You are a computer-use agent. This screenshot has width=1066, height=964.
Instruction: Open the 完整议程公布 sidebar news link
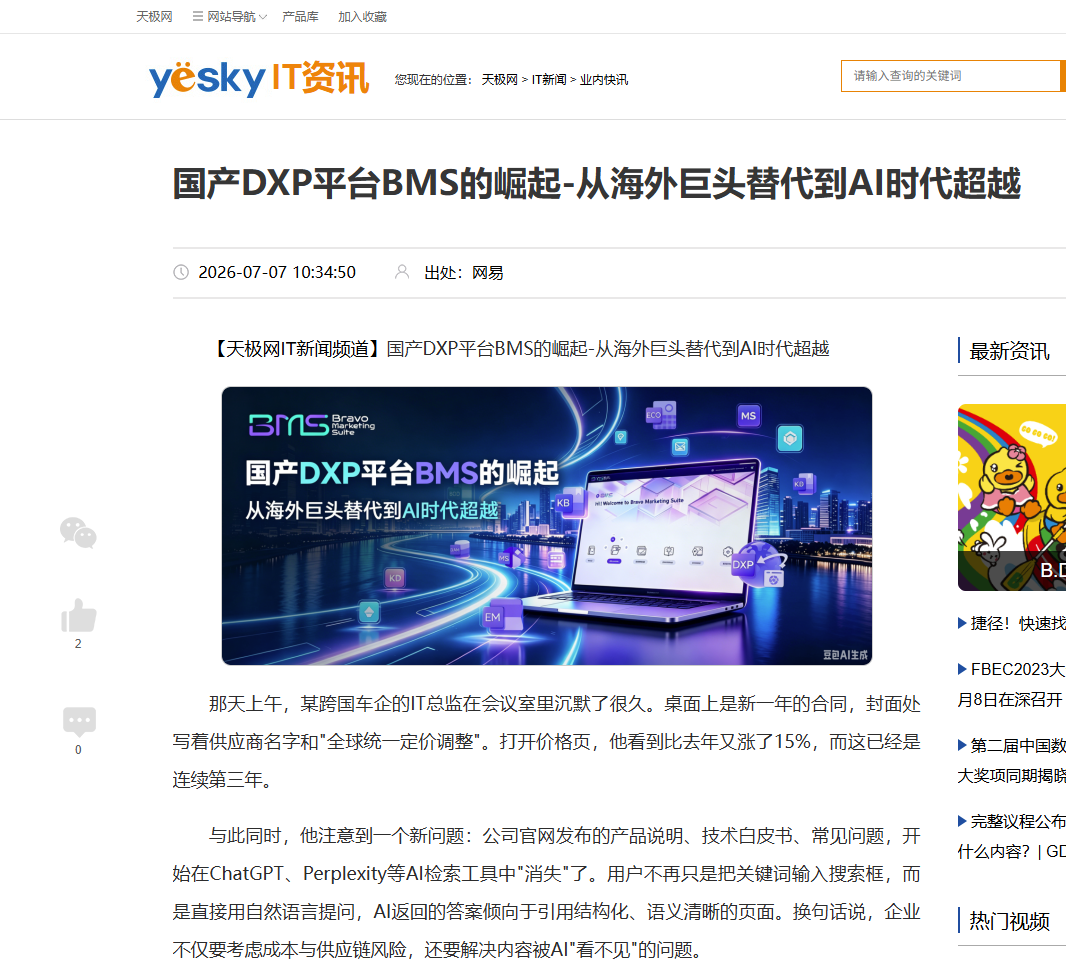point(1012,836)
